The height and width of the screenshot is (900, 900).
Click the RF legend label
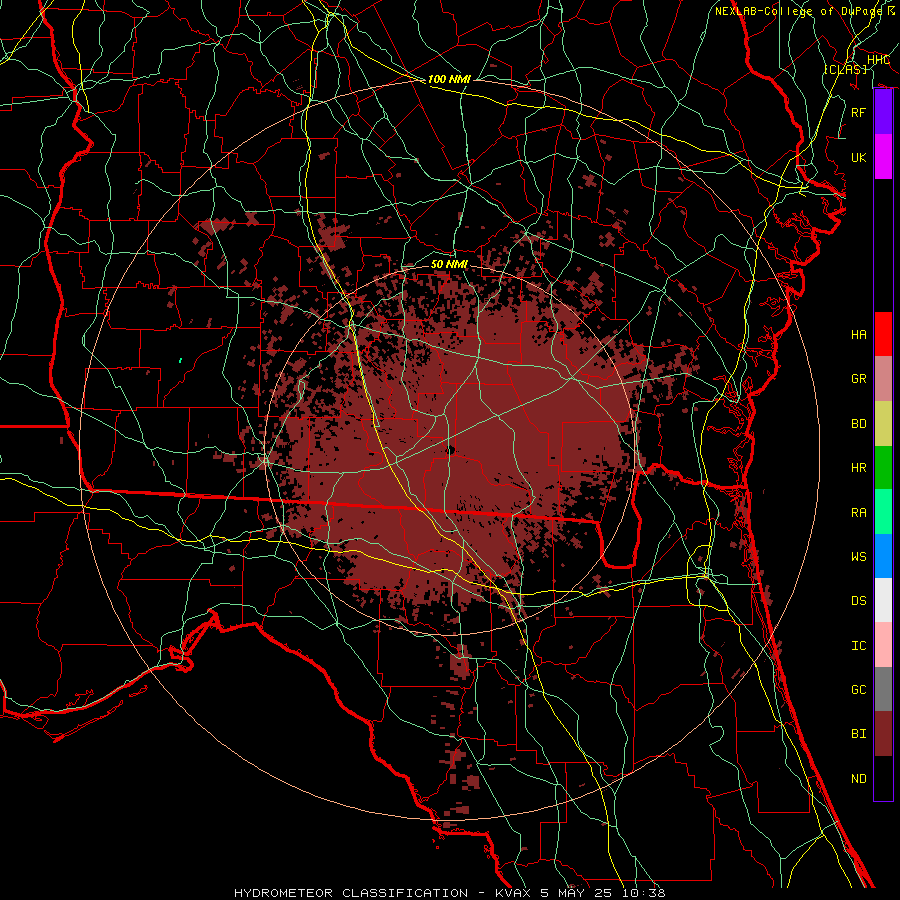coord(859,112)
